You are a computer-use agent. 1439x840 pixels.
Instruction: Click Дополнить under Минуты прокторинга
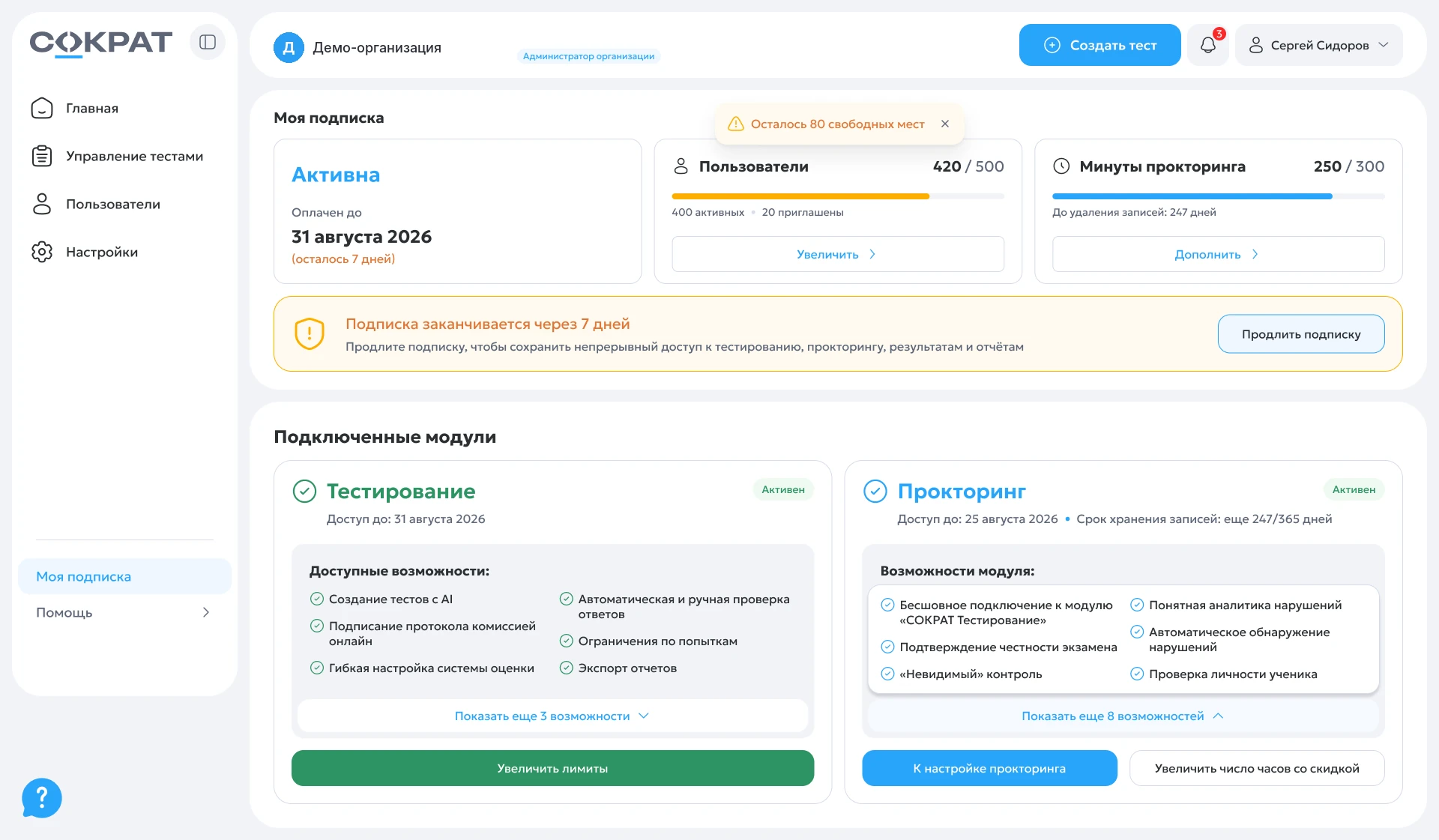click(1218, 254)
